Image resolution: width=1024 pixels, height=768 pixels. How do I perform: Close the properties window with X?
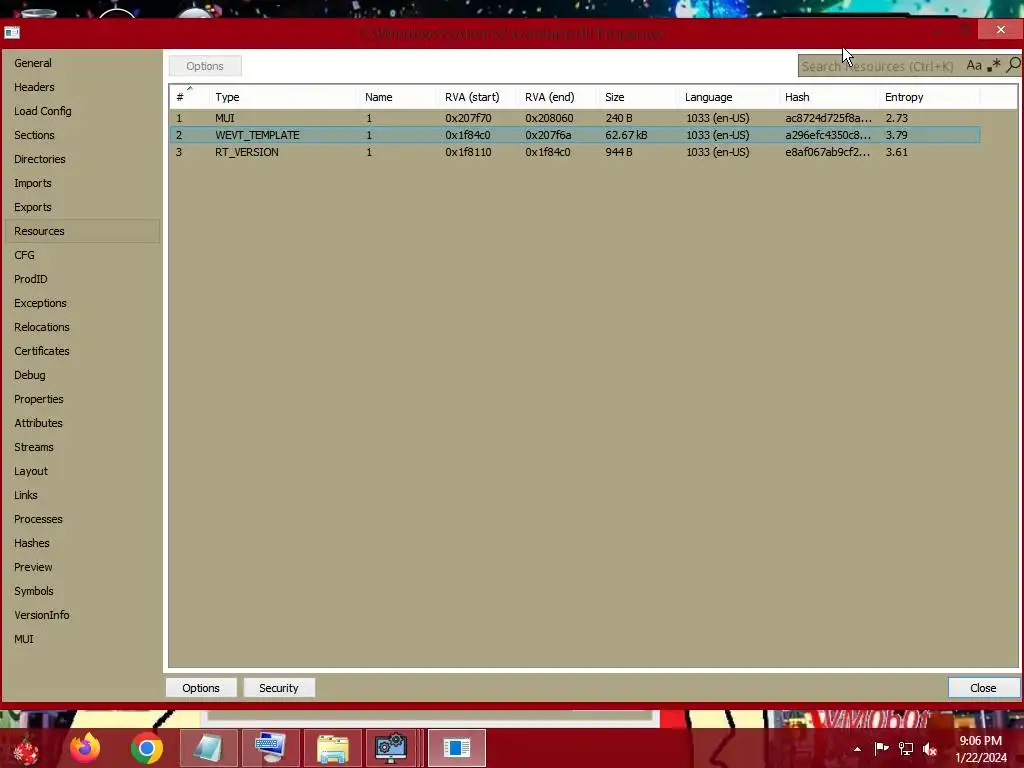[1000, 29]
